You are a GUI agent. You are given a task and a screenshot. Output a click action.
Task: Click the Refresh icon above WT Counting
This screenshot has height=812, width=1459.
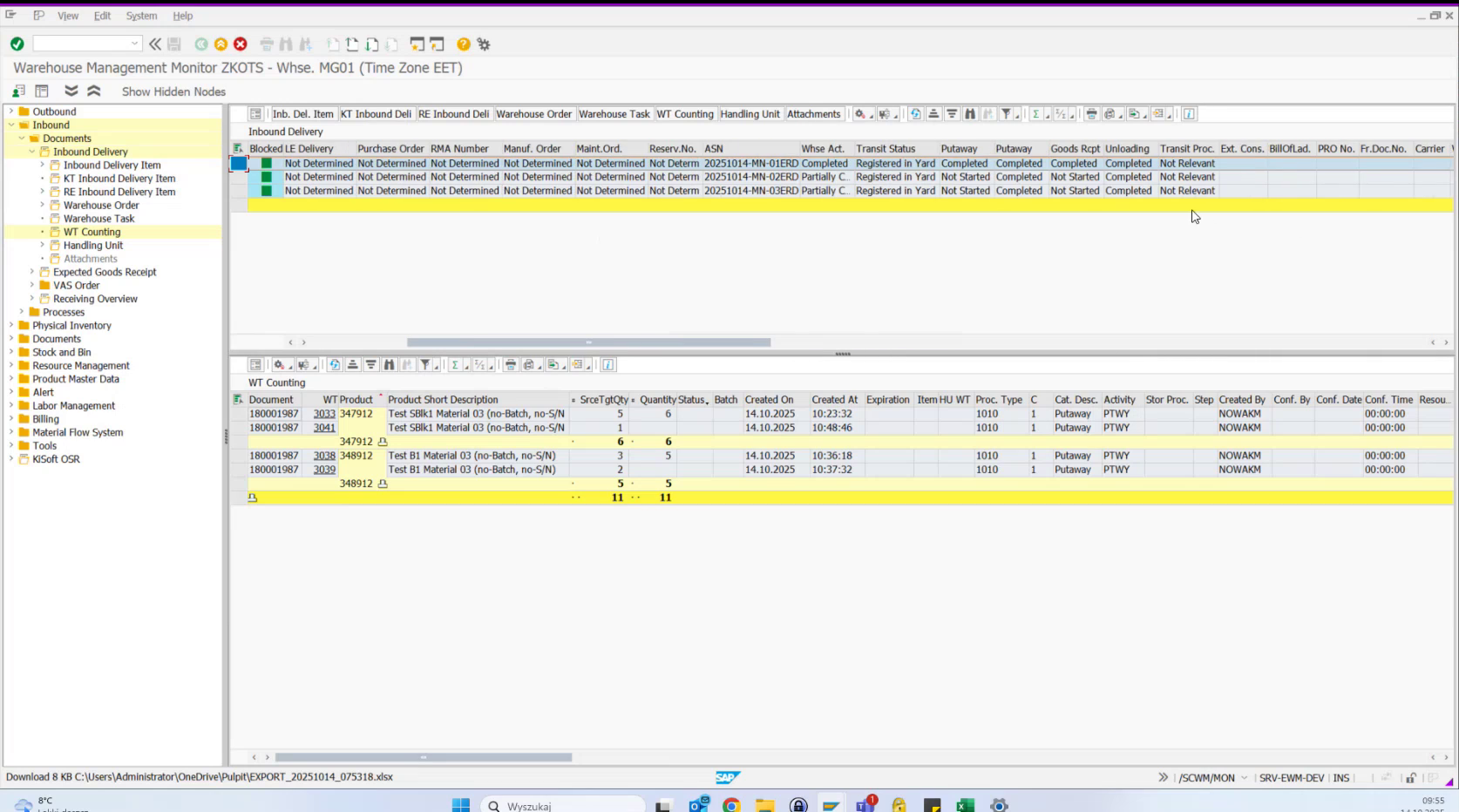335,364
